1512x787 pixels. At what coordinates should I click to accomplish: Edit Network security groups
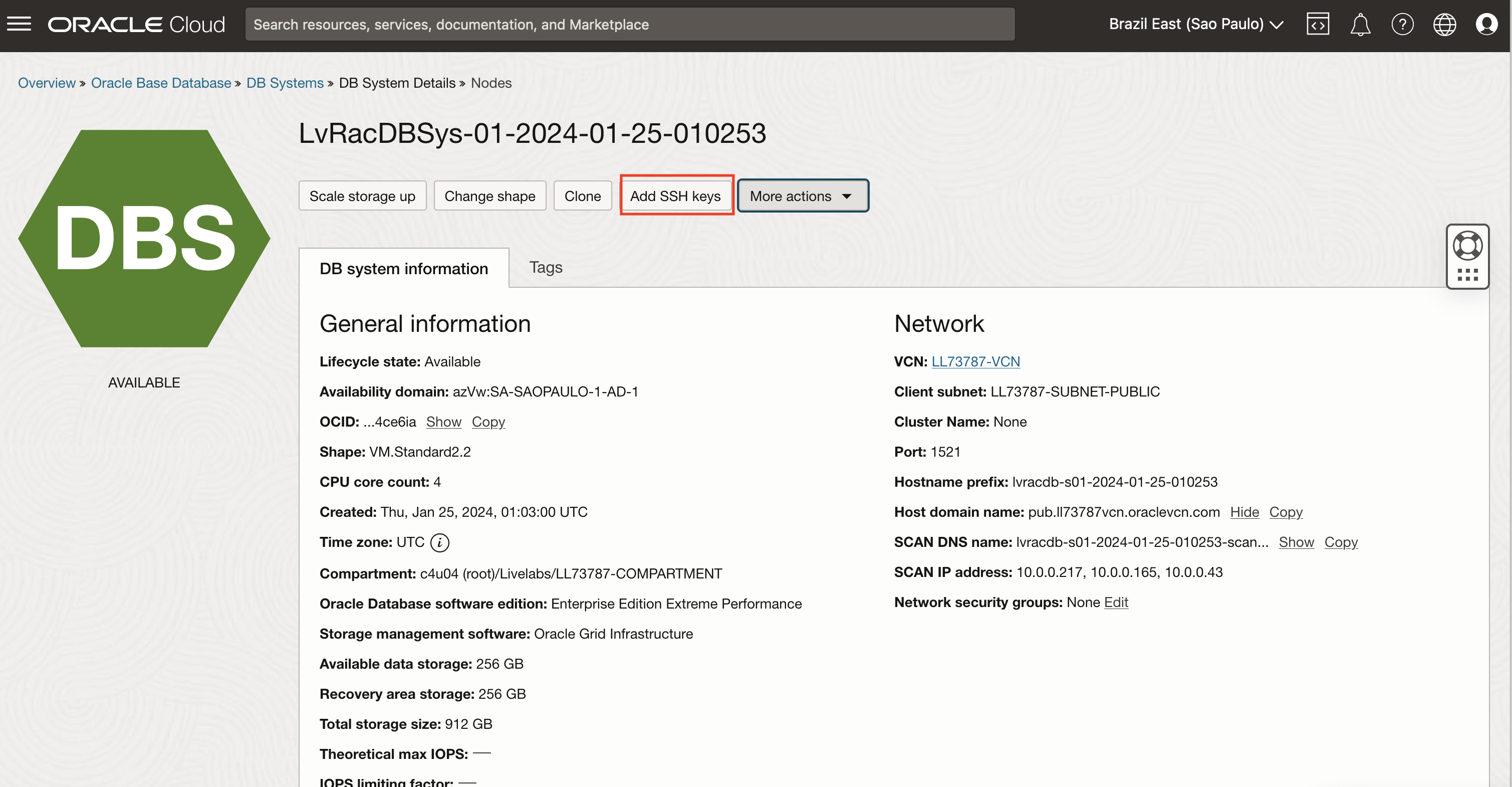pos(1116,603)
